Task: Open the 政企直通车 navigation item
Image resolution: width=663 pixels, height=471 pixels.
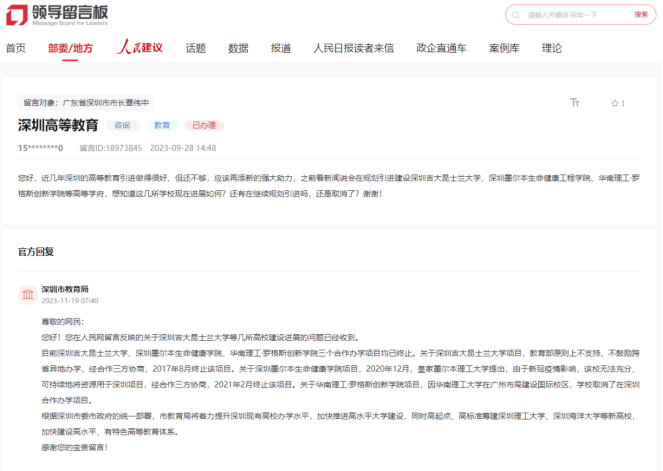Action: (x=441, y=48)
